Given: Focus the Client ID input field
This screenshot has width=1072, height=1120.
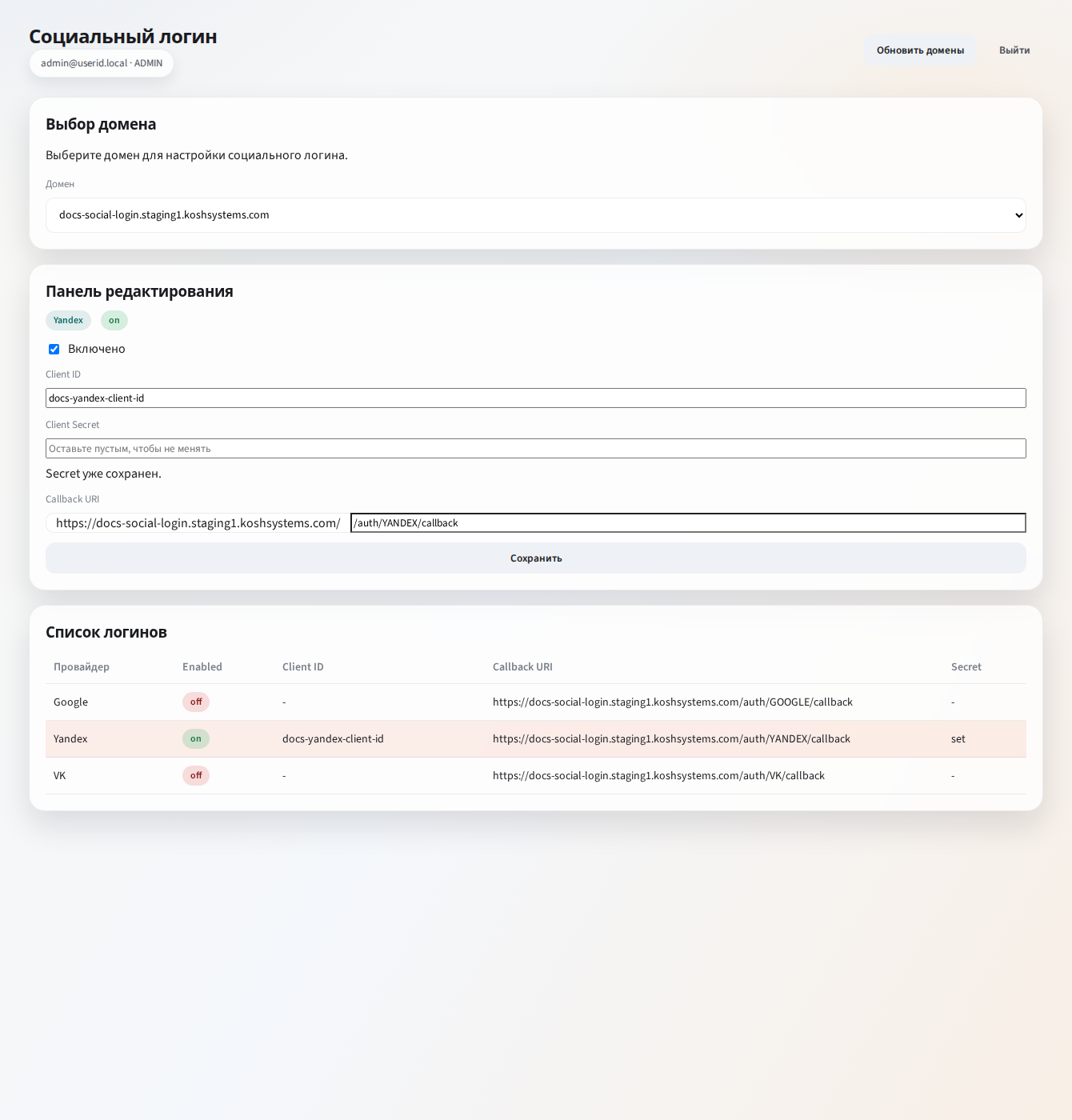Looking at the screenshot, I should pos(535,398).
